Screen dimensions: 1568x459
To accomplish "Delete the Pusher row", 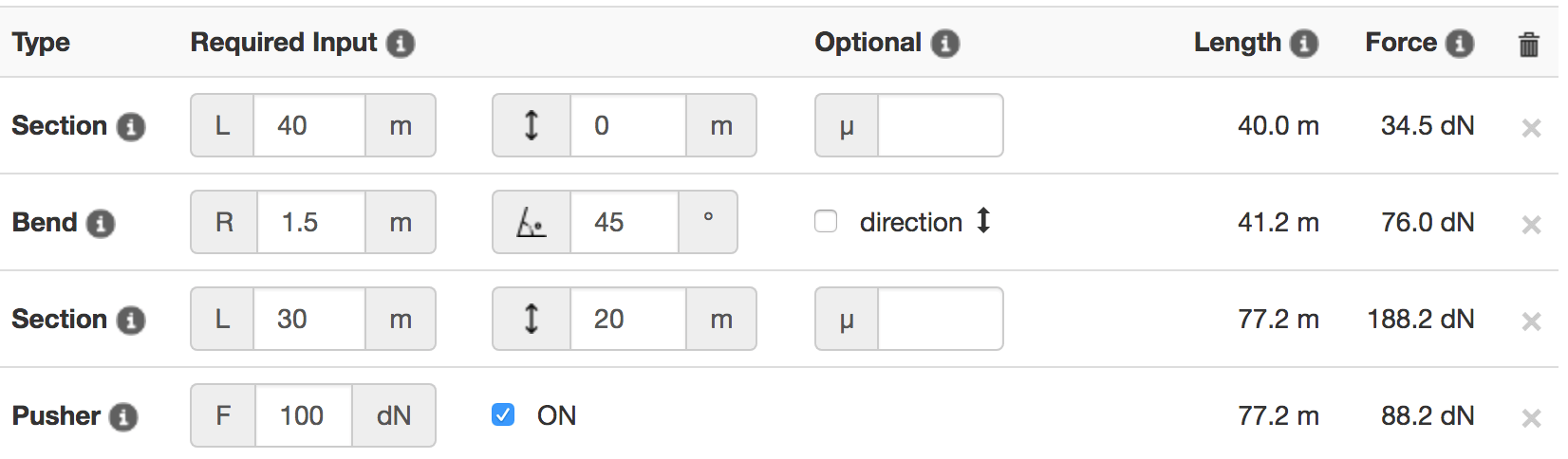I will 1531,418.
